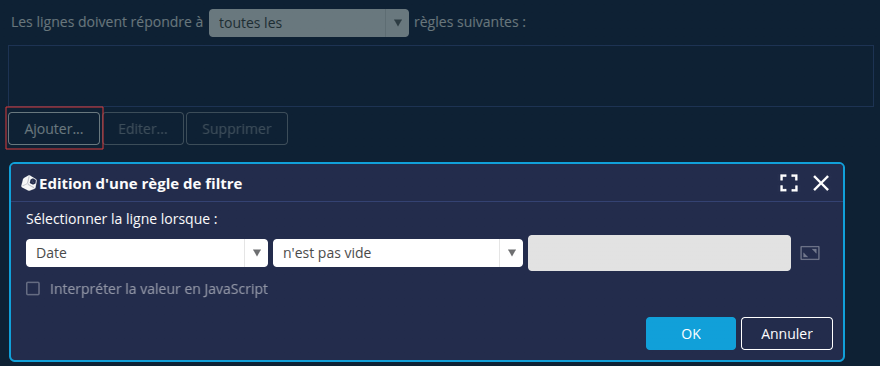Confirm the rule with OK
This screenshot has width=880, height=366.
pos(691,333)
